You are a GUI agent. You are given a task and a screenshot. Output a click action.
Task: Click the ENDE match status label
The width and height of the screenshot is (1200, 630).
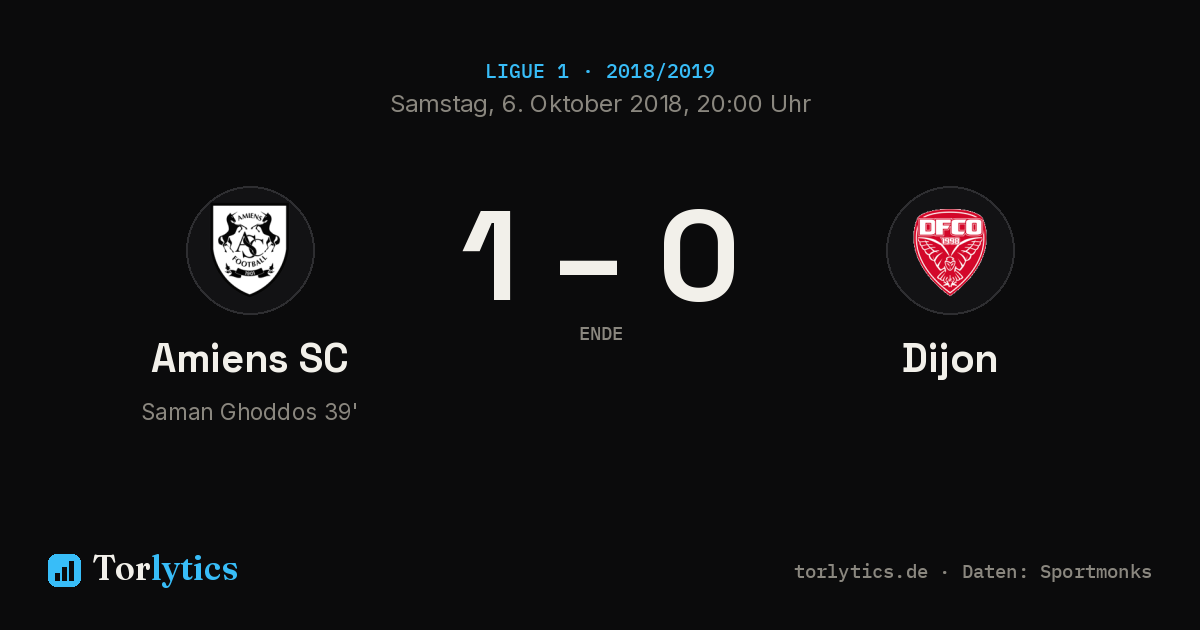pyautogui.click(x=601, y=334)
